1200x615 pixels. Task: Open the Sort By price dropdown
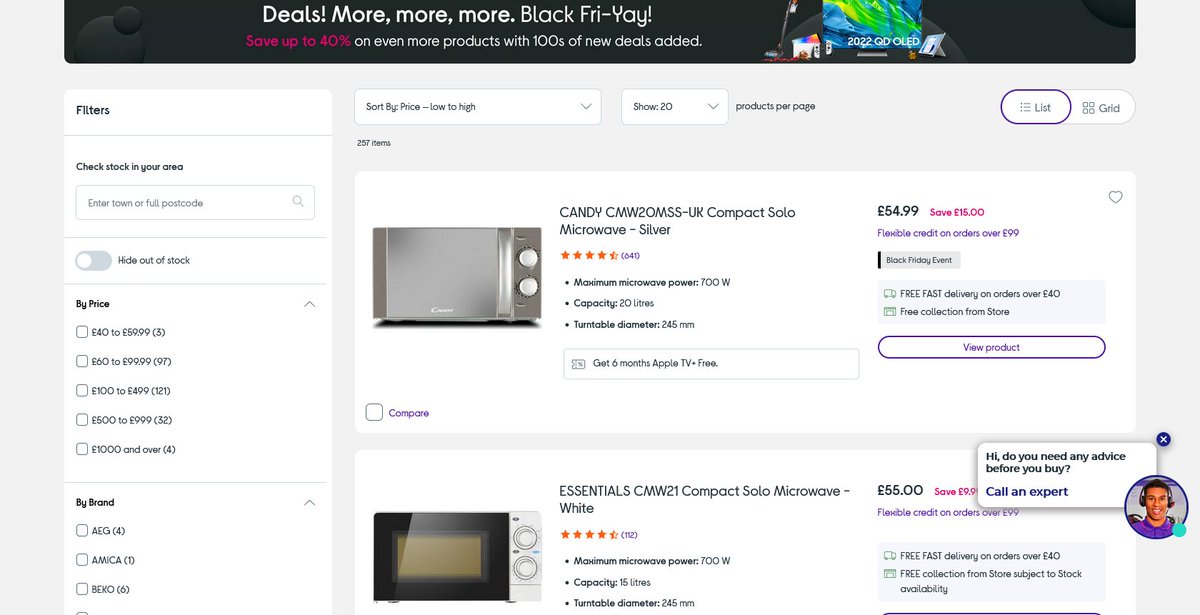coord(478,107)
